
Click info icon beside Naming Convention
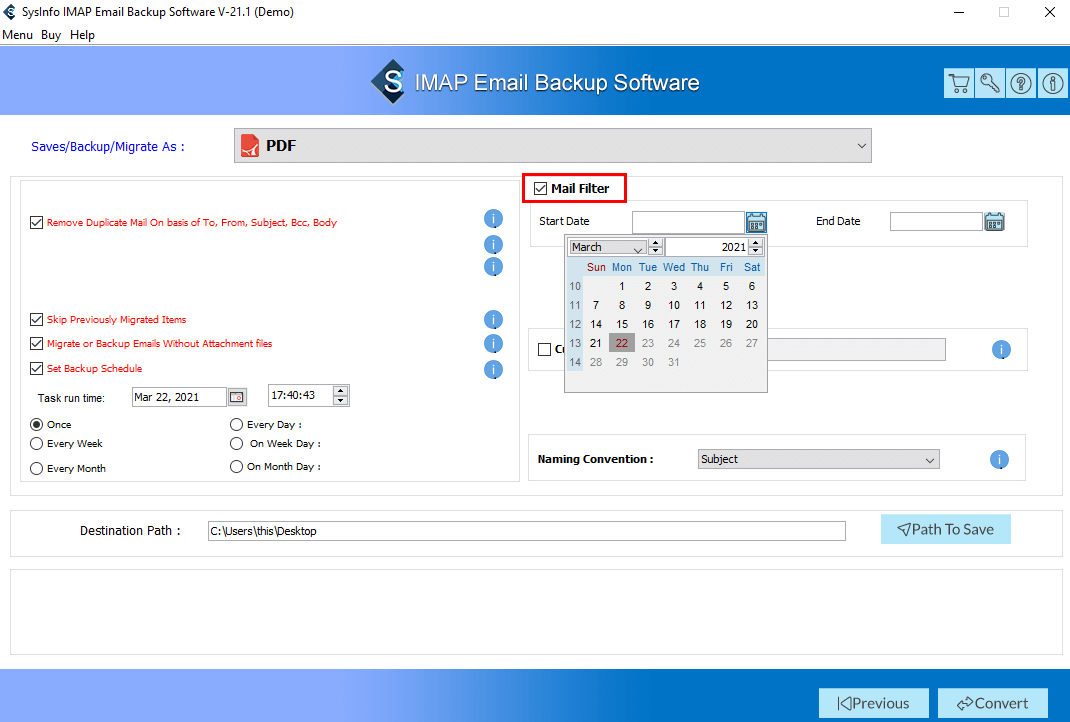[999, 459]
